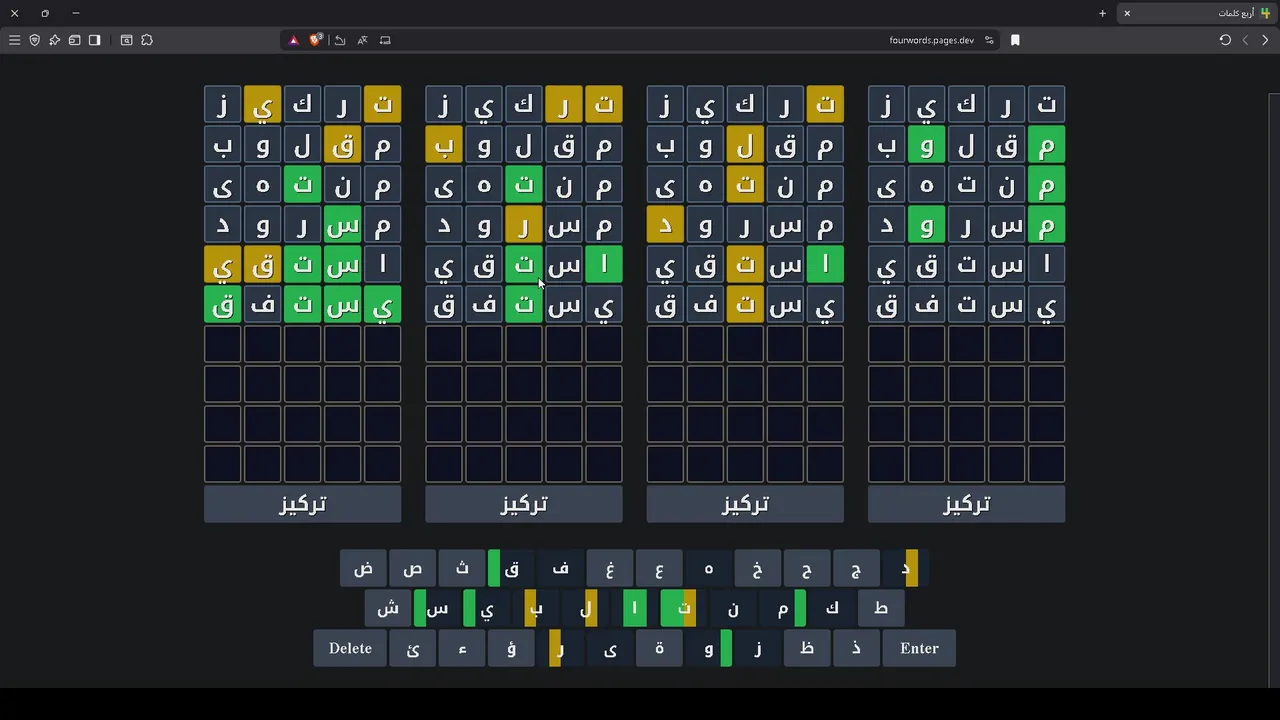The image size is (1280, 720).
Task: Tap the س key on the keyboard
Action: coord(437,608)
